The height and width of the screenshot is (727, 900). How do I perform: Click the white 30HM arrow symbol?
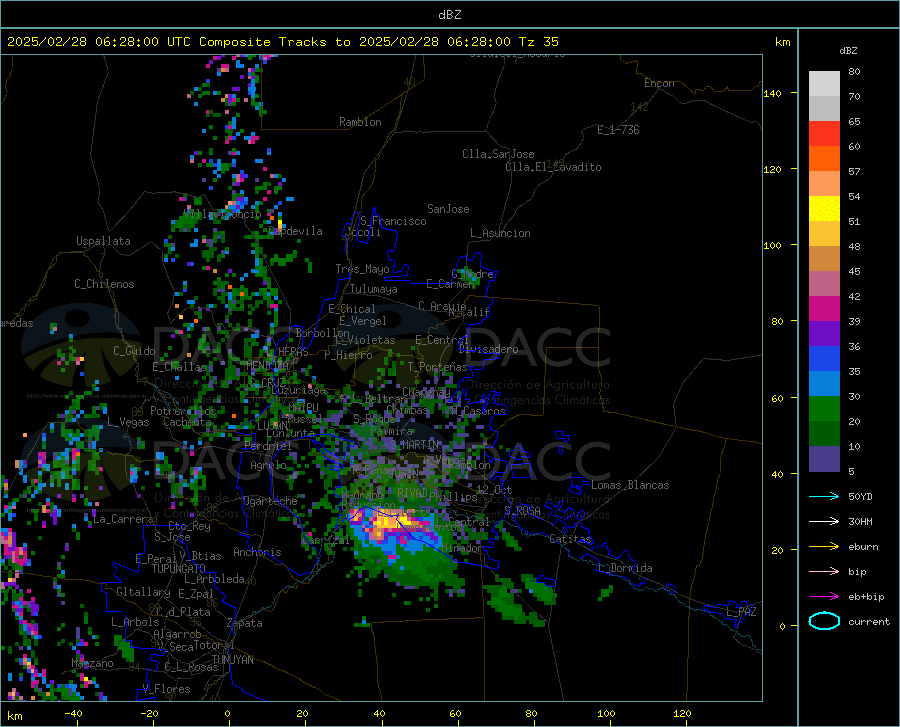click(x=824, y=522)
